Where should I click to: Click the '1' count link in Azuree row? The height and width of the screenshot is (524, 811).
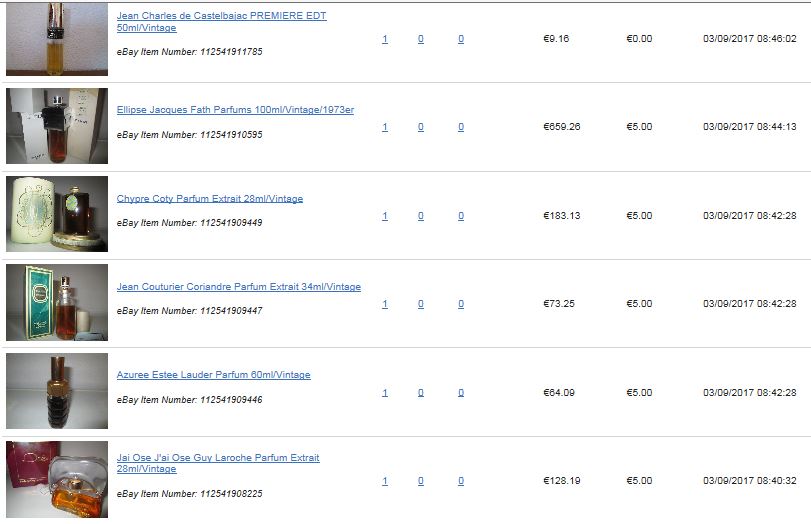pos(385,393)
